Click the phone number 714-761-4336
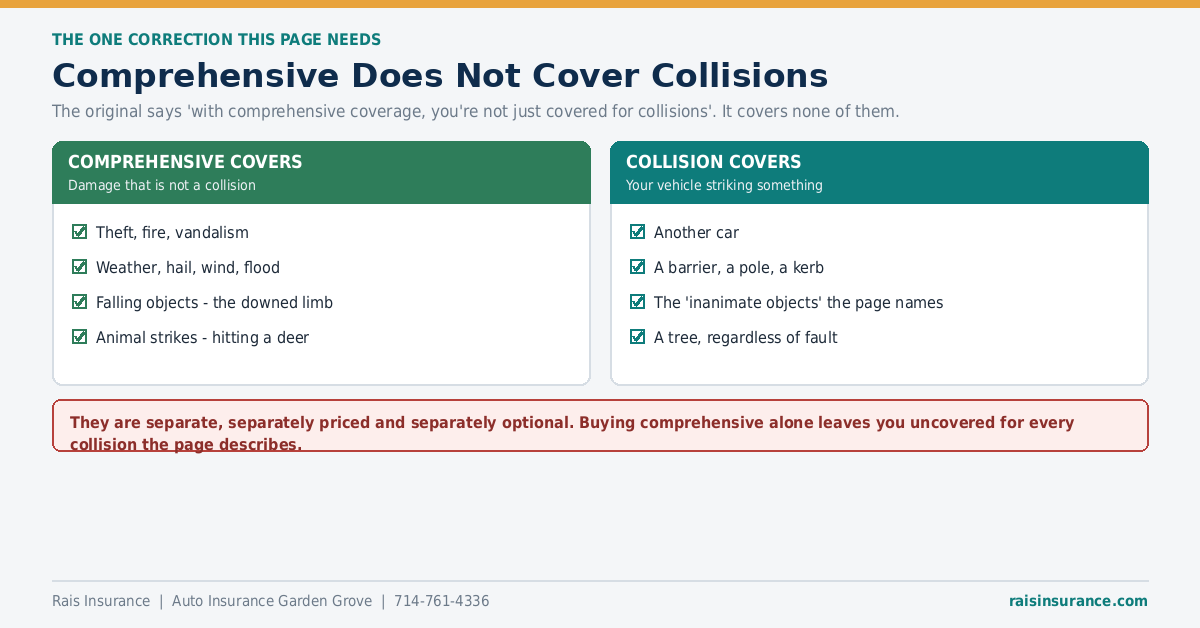Screen dimensions: 1200x628 tap(441, 601)
